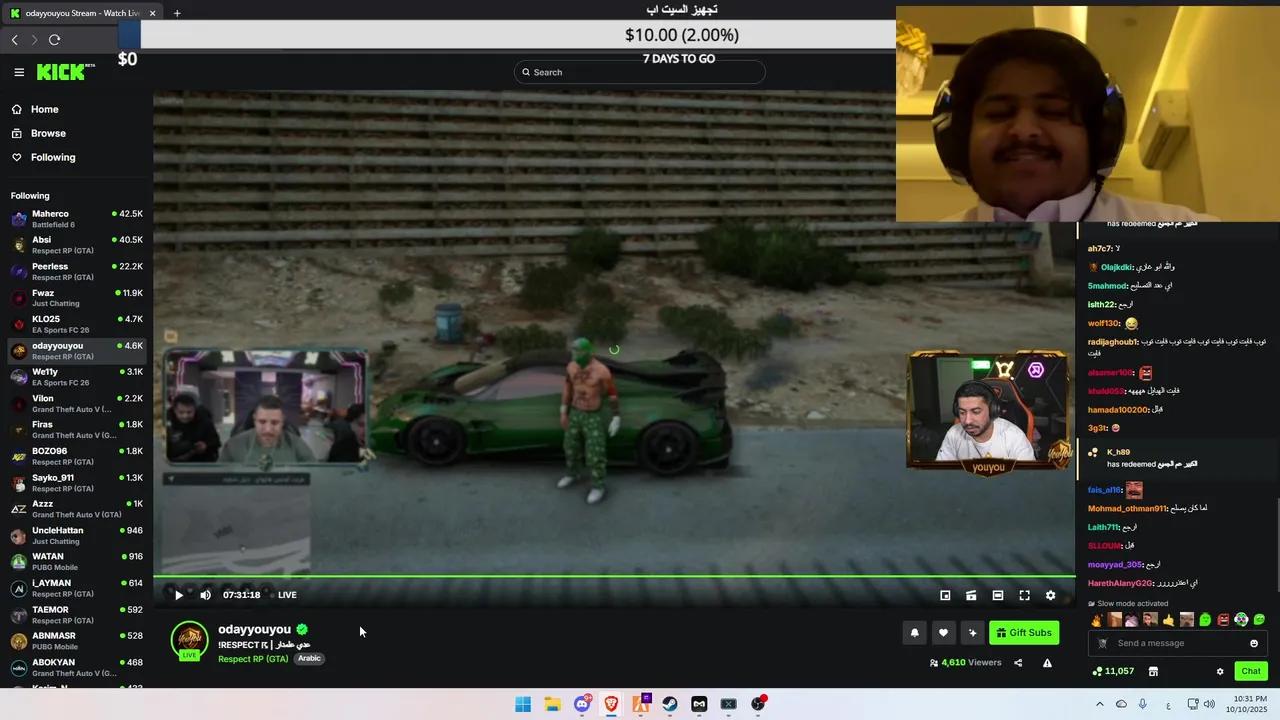Select the odayyouyou Stream browser tab
The height and width of the screenshot is (720, 1280).
(83, 13)
